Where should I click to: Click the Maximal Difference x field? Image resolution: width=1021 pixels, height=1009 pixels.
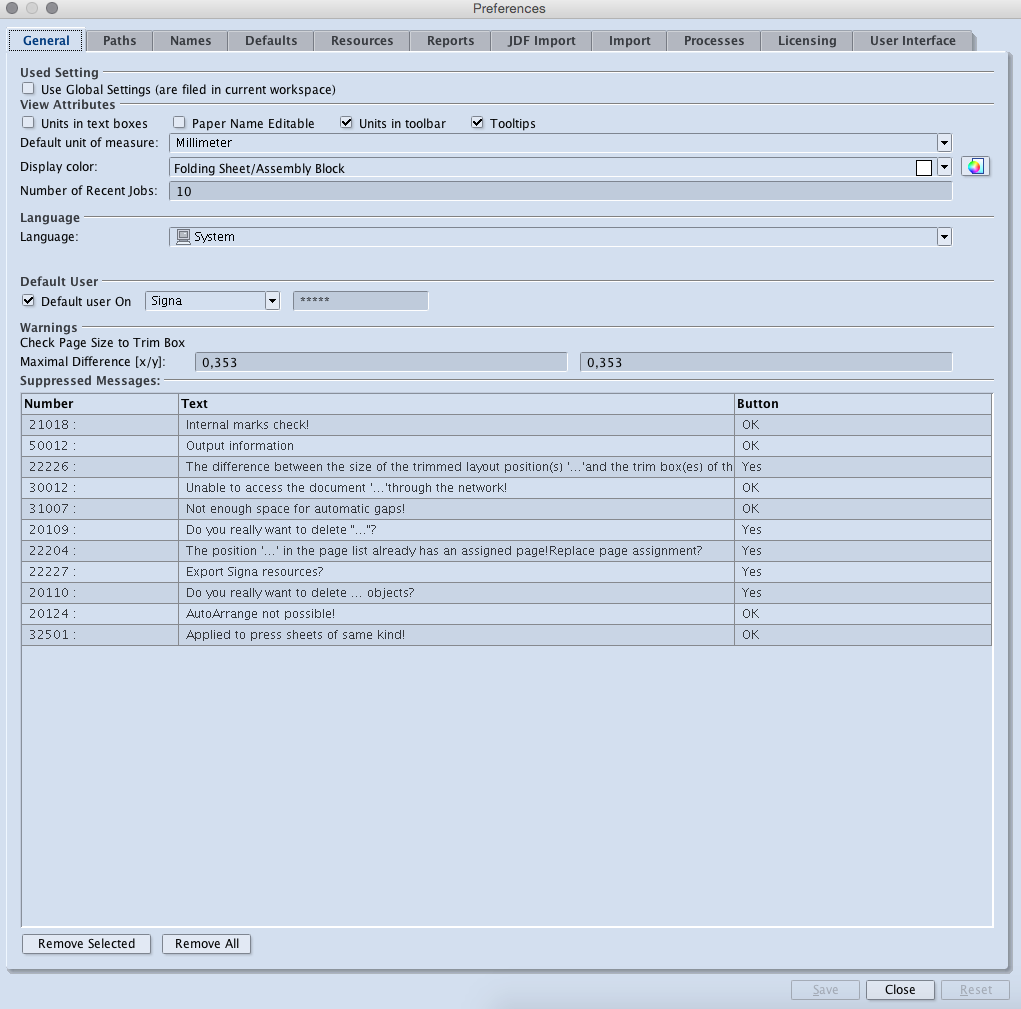[381, 362]
